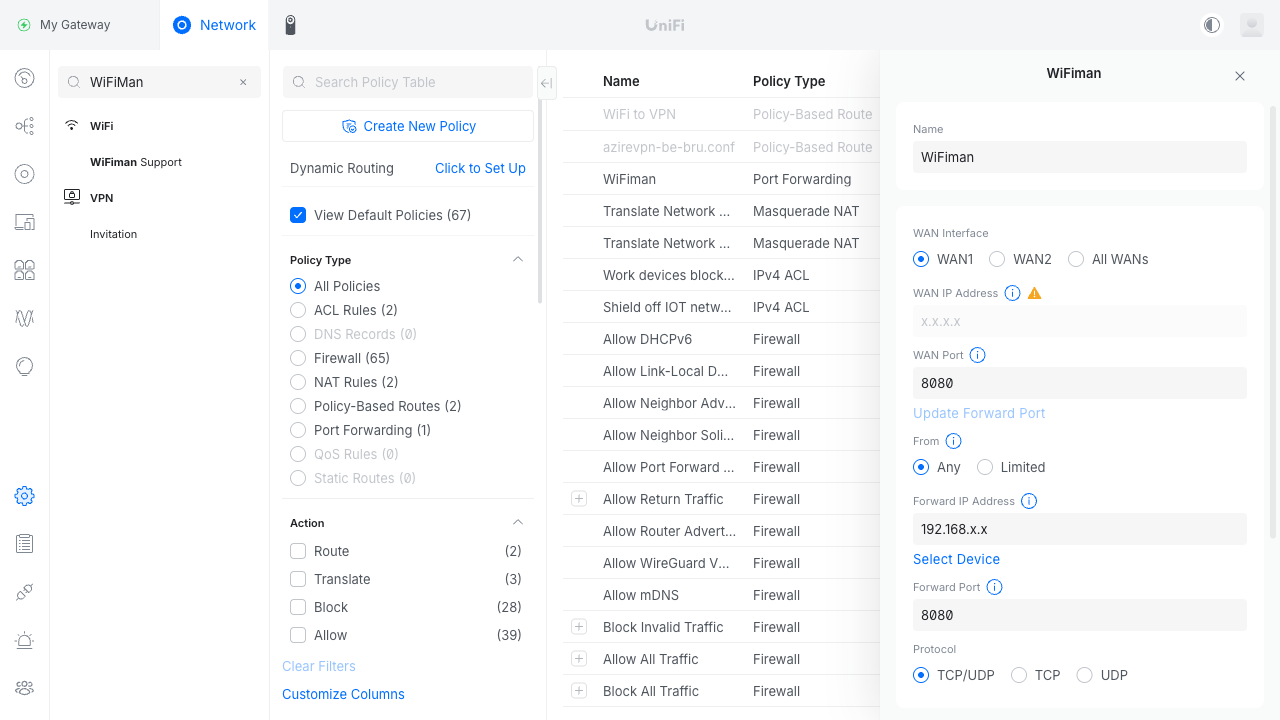
Task: Open the System Log list icon
Action: tap(25, 544)
